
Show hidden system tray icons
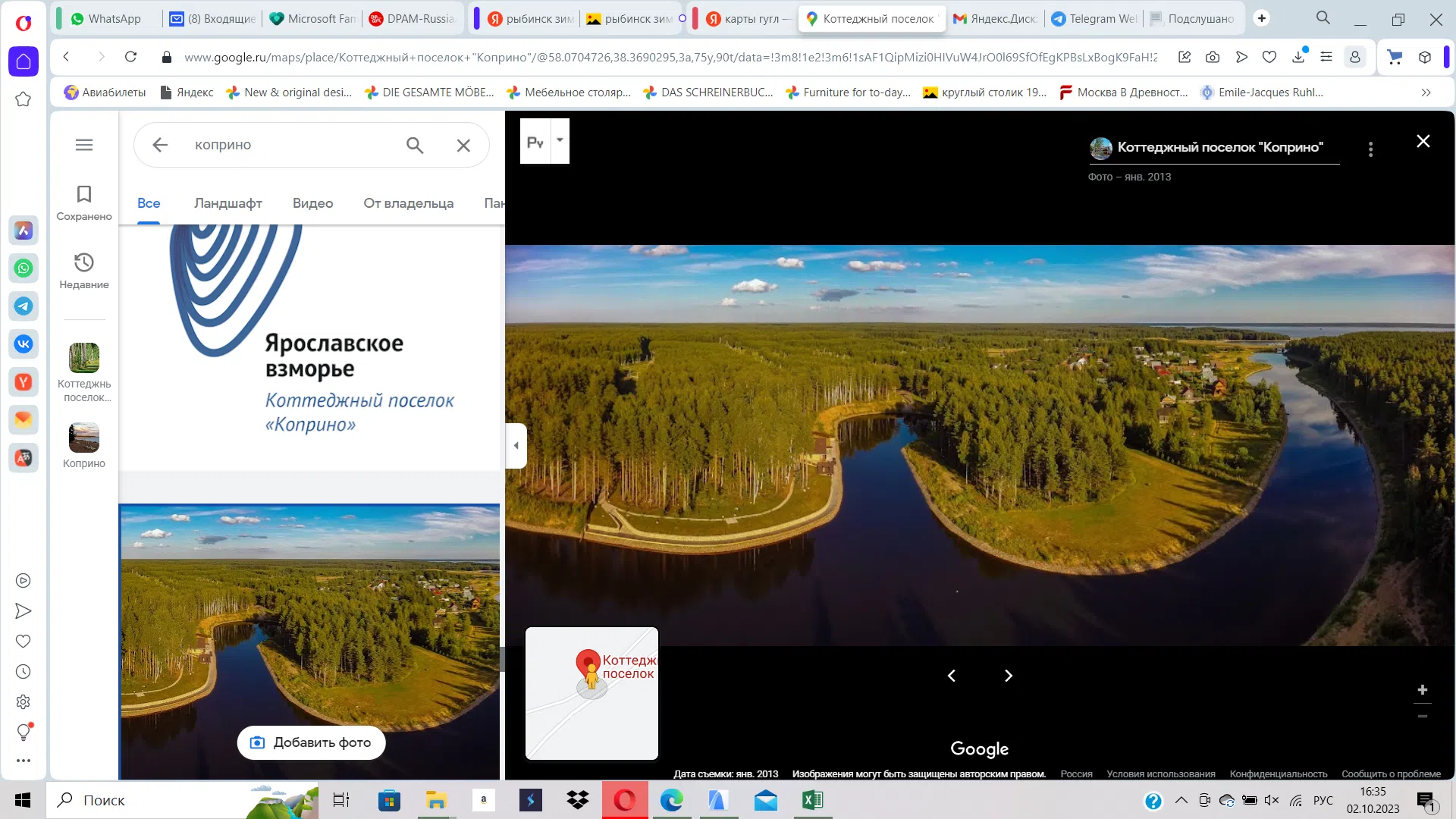click(x=1181, y=800)
